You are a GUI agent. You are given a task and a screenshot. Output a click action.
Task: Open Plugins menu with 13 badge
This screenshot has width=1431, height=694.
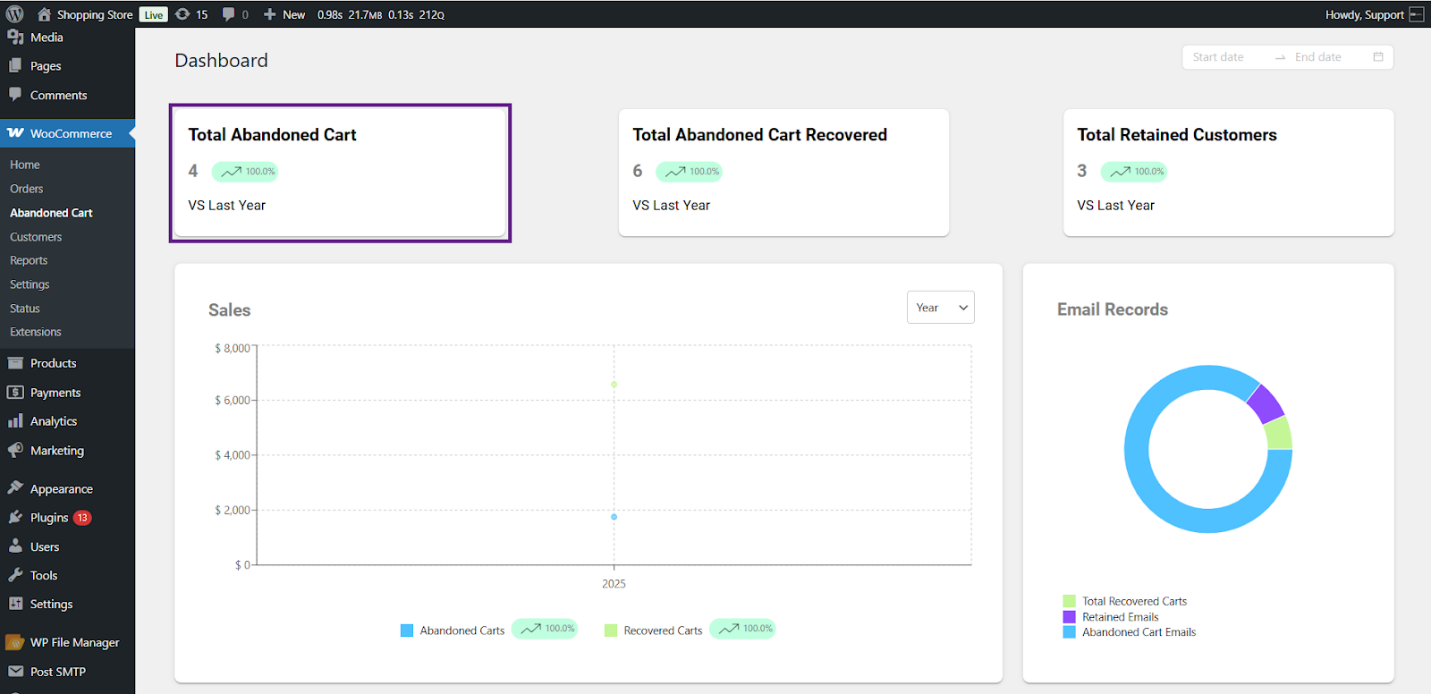49,518
